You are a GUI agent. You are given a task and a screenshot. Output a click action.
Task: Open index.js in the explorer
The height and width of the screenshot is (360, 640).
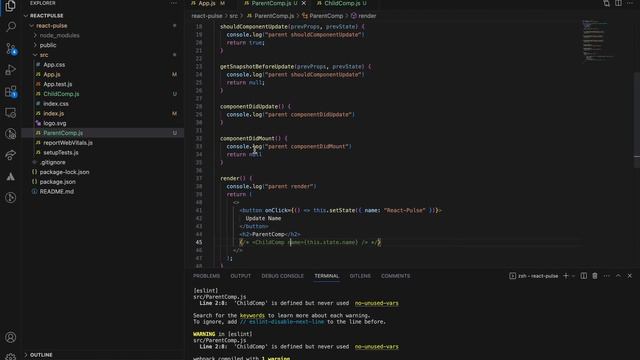(x=53, y=113)
